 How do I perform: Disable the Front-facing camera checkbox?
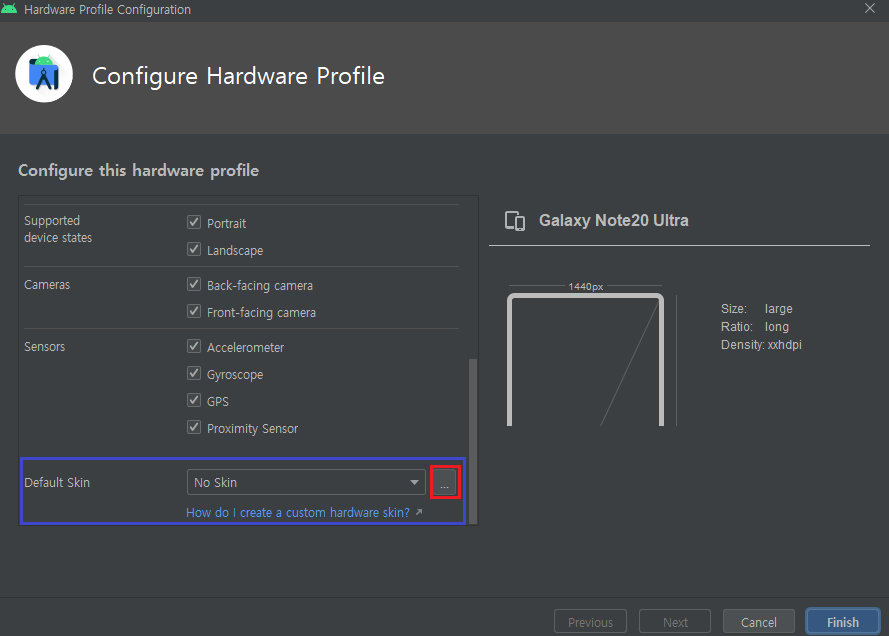194,311
